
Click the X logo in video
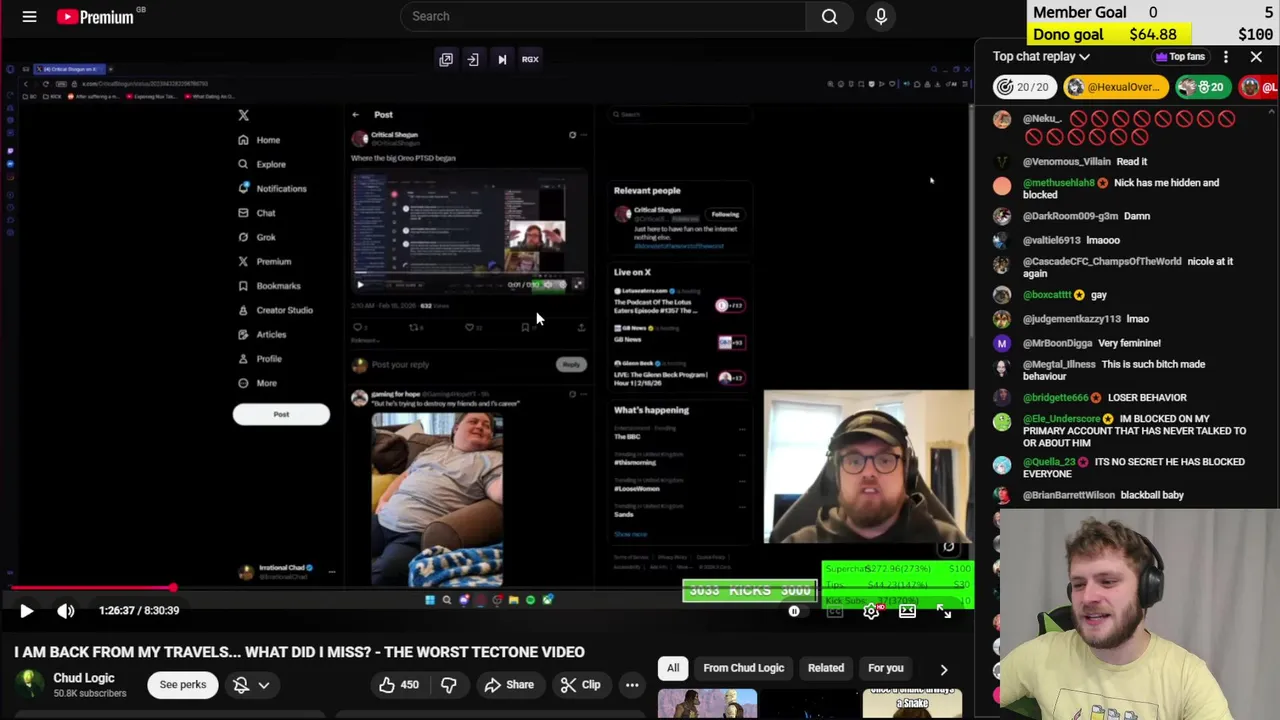[x=243, y=115]
